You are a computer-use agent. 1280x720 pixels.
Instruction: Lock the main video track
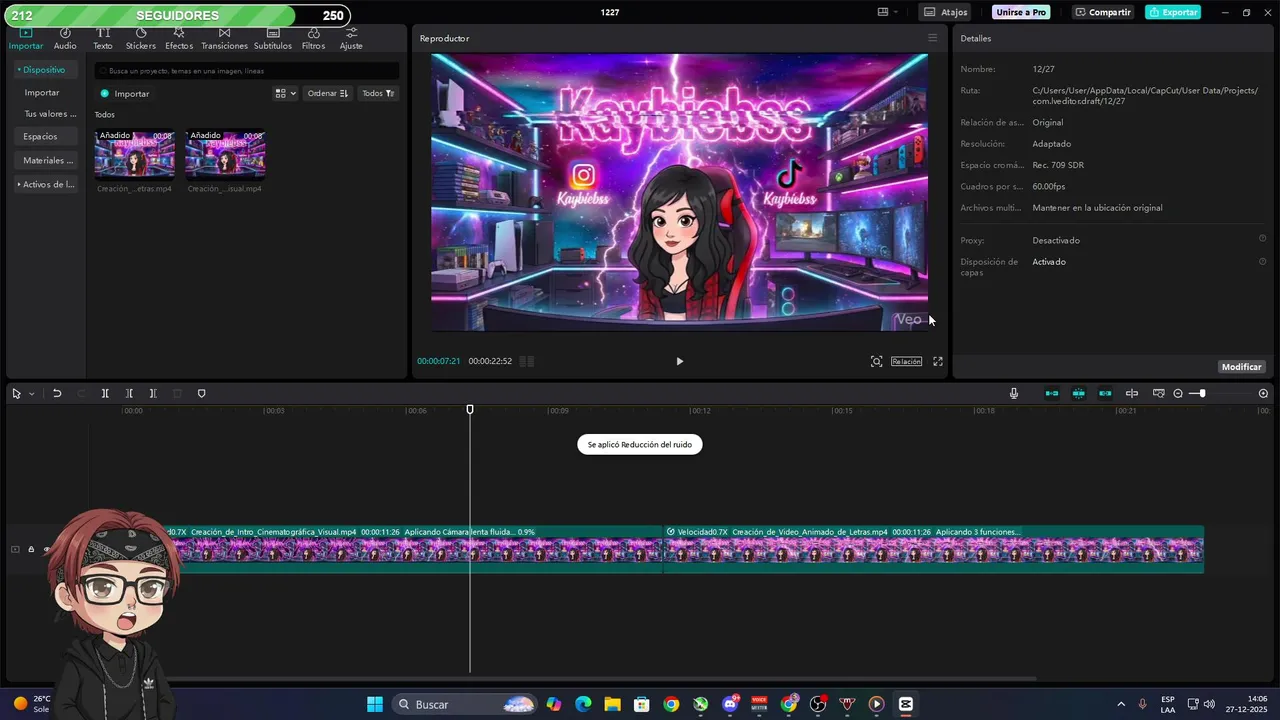click(x=31, y=549)
